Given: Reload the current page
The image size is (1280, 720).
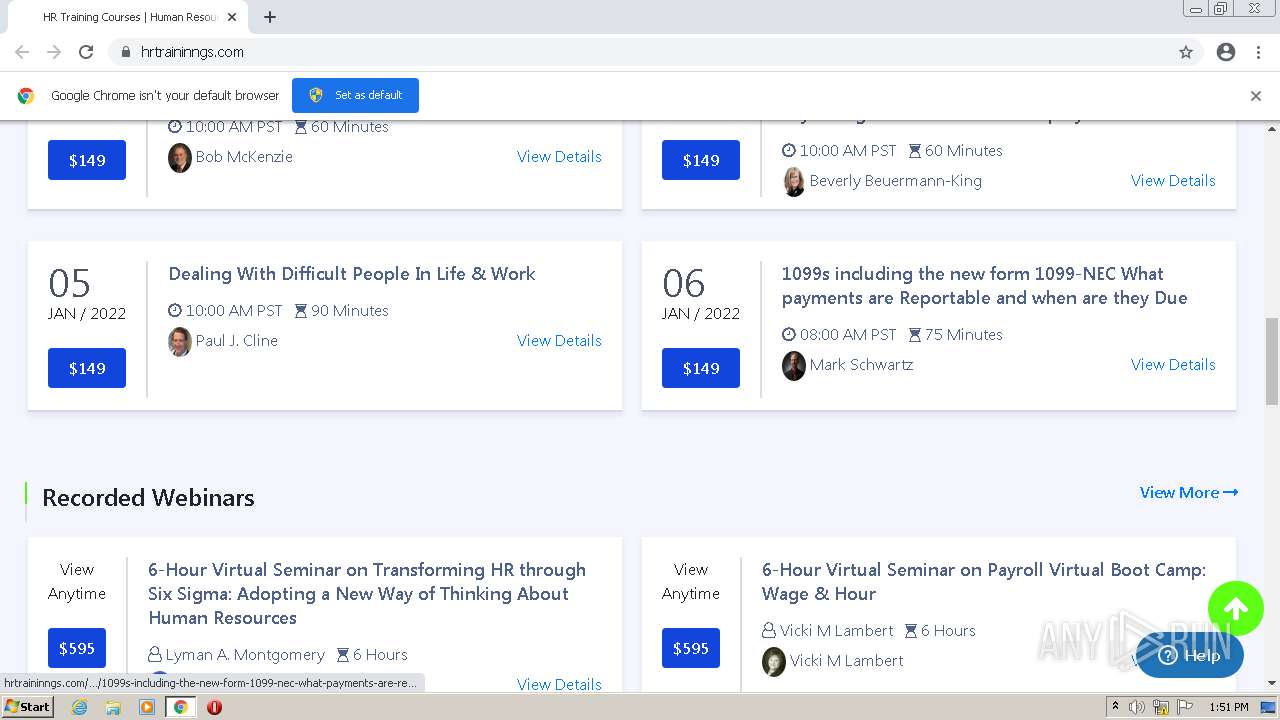Looking at the screenshot, I should tap(86, 52).
